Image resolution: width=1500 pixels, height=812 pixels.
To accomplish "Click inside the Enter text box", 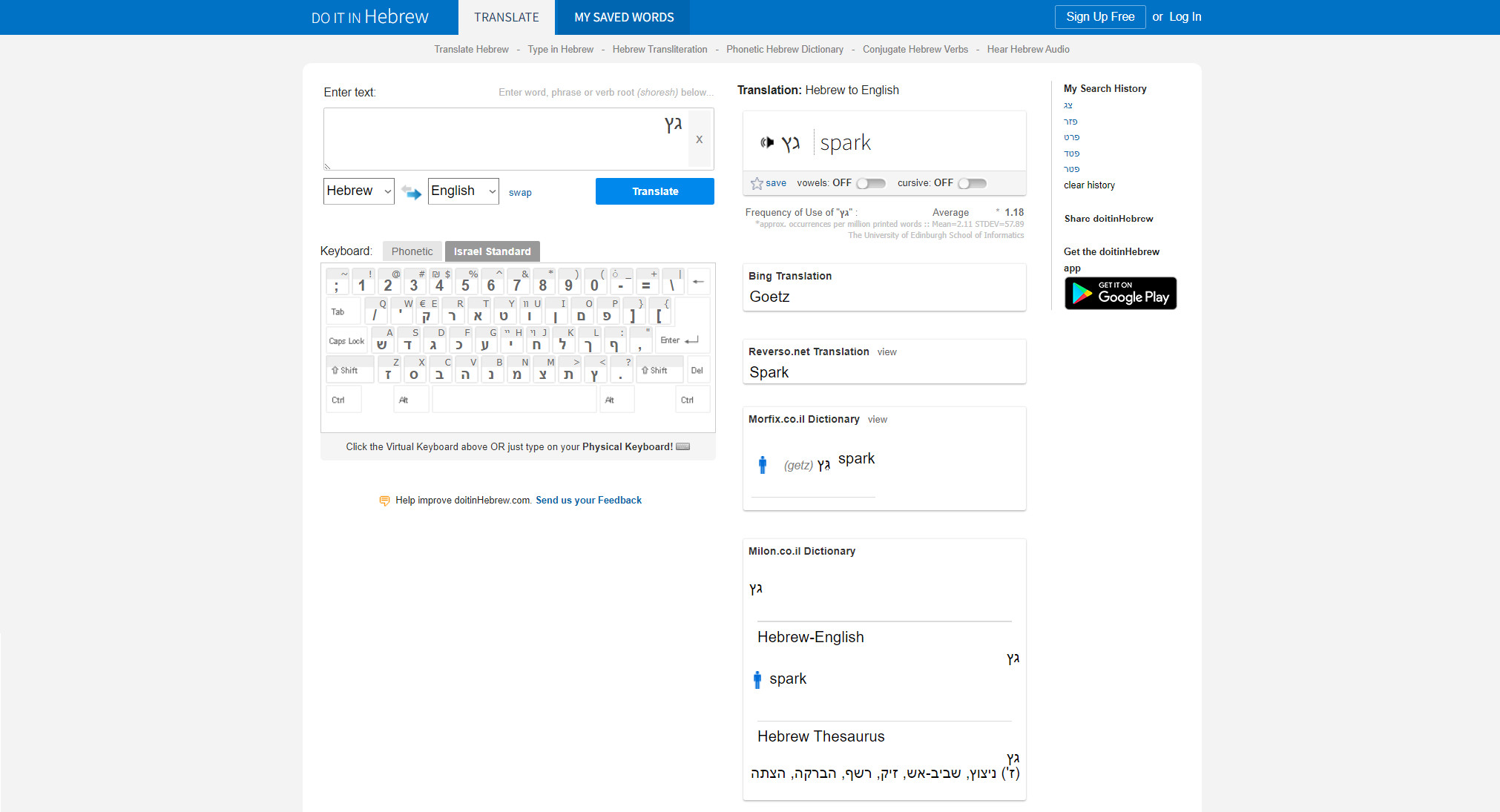I will point(504,139).
